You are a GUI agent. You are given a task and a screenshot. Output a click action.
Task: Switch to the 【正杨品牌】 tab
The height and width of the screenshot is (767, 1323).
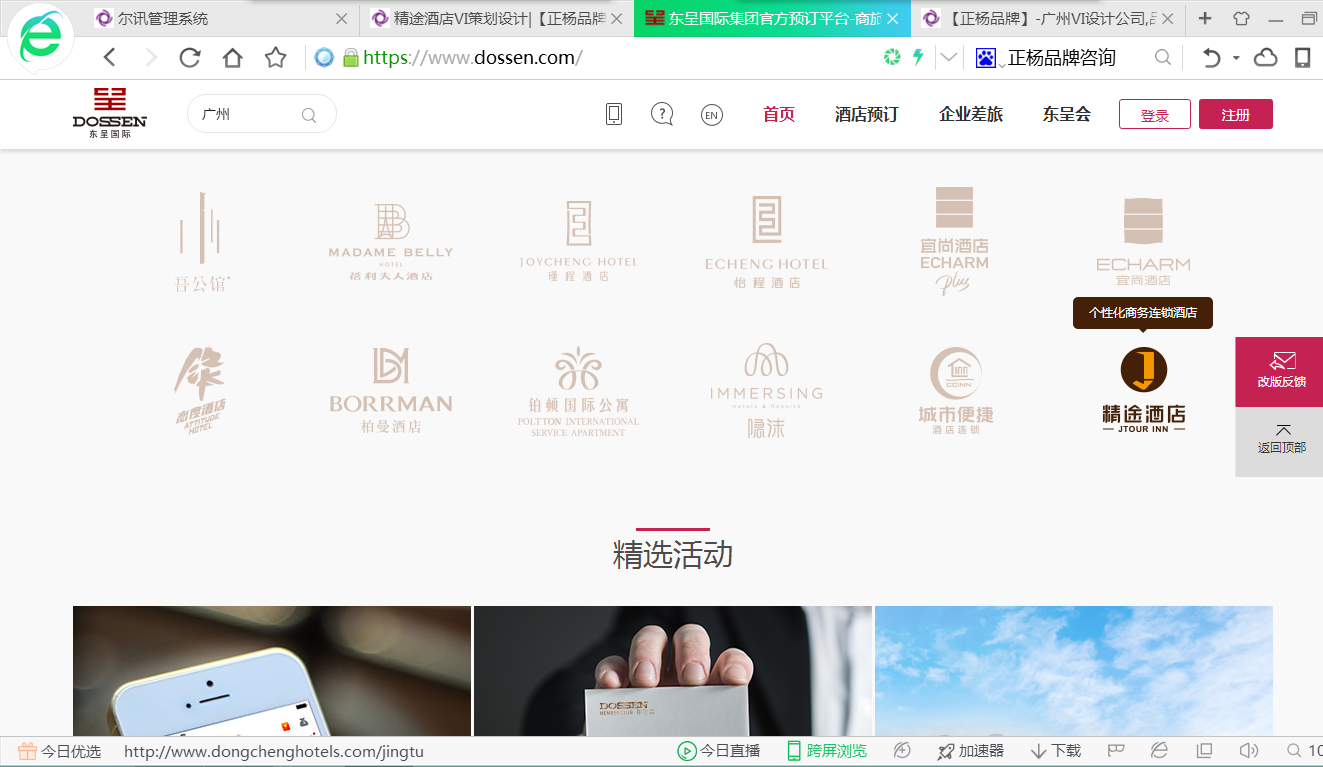pos(1048,18)
